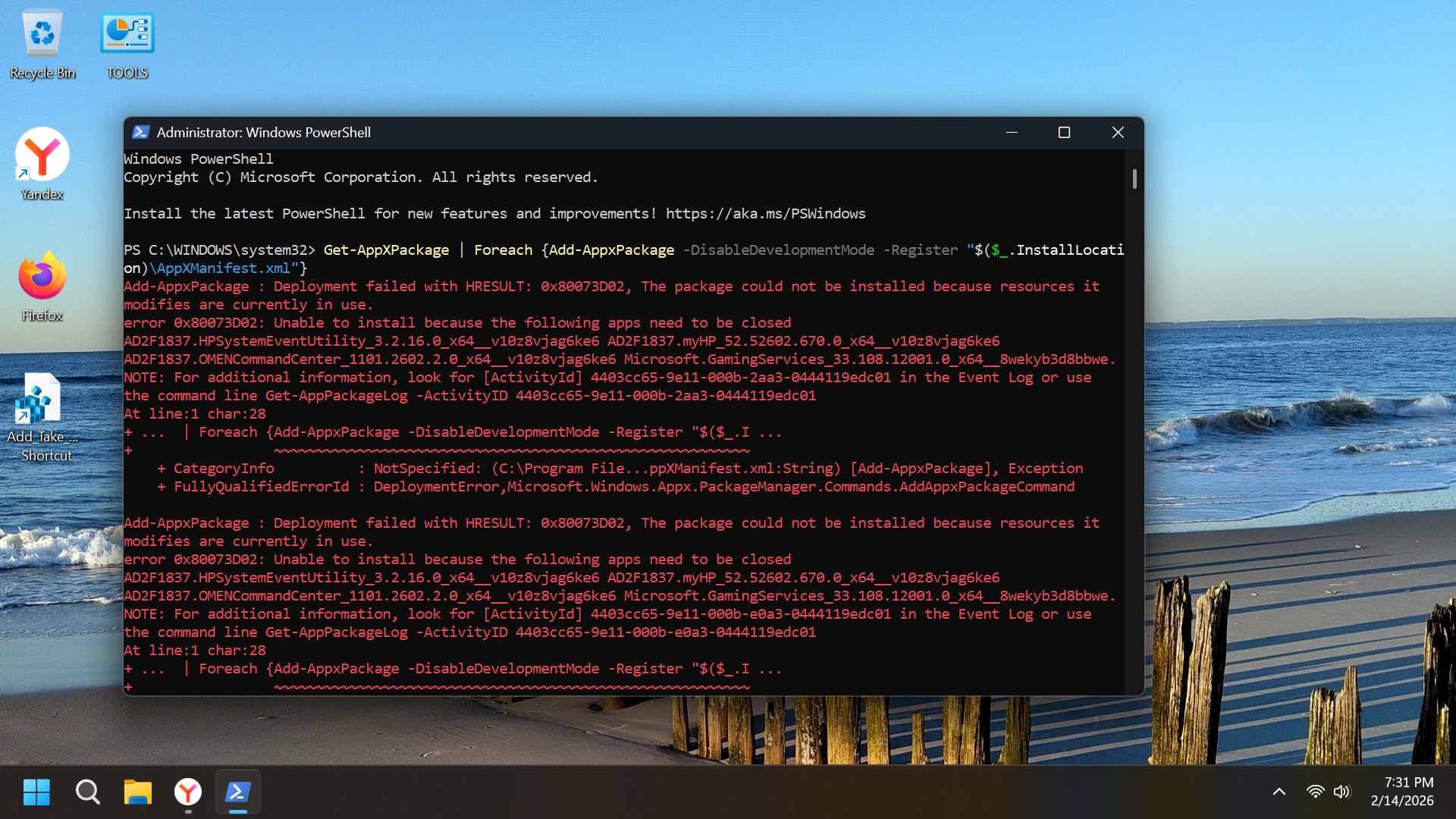Open the TOOLS desktop icon

click(127, 44)
